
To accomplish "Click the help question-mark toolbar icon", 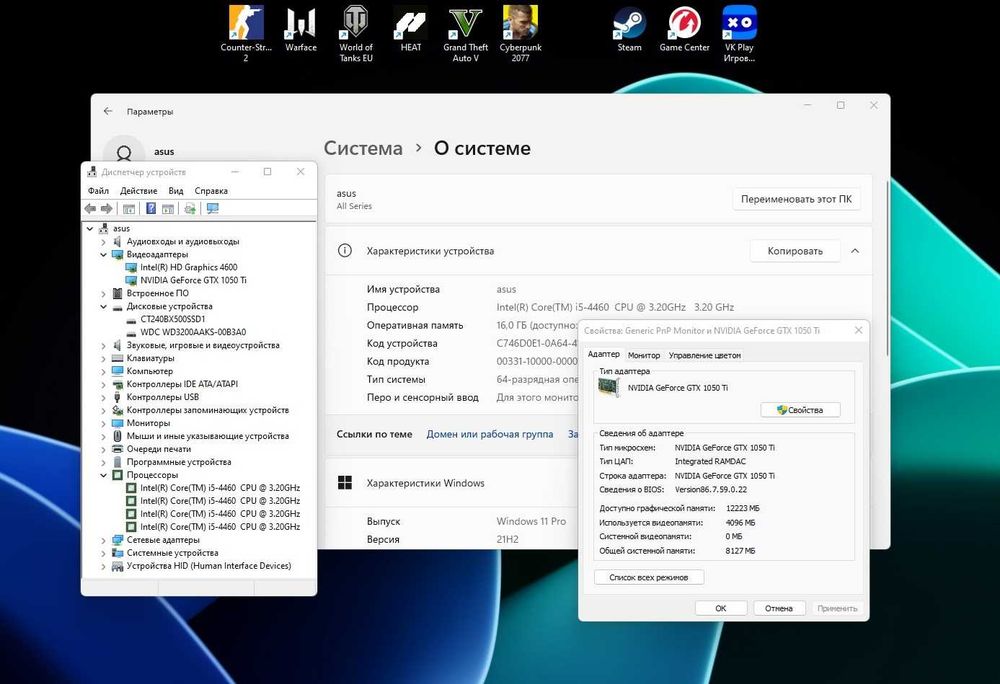I will click(151, 208).
